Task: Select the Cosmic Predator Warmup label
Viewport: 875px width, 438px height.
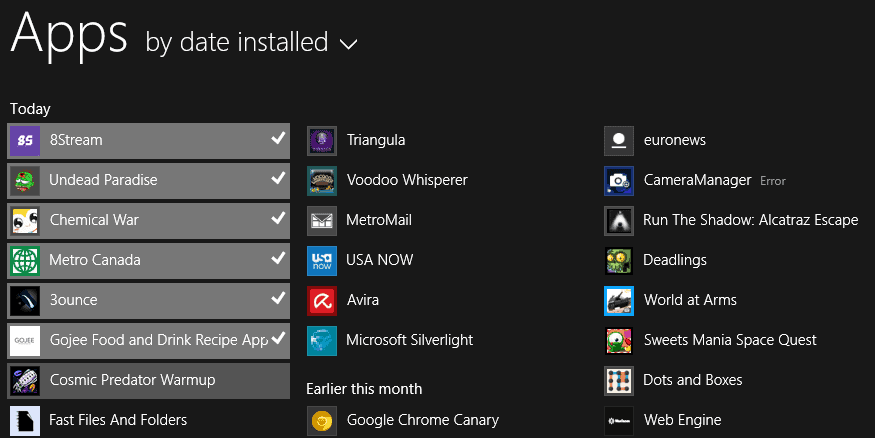Action: point(132,380)
